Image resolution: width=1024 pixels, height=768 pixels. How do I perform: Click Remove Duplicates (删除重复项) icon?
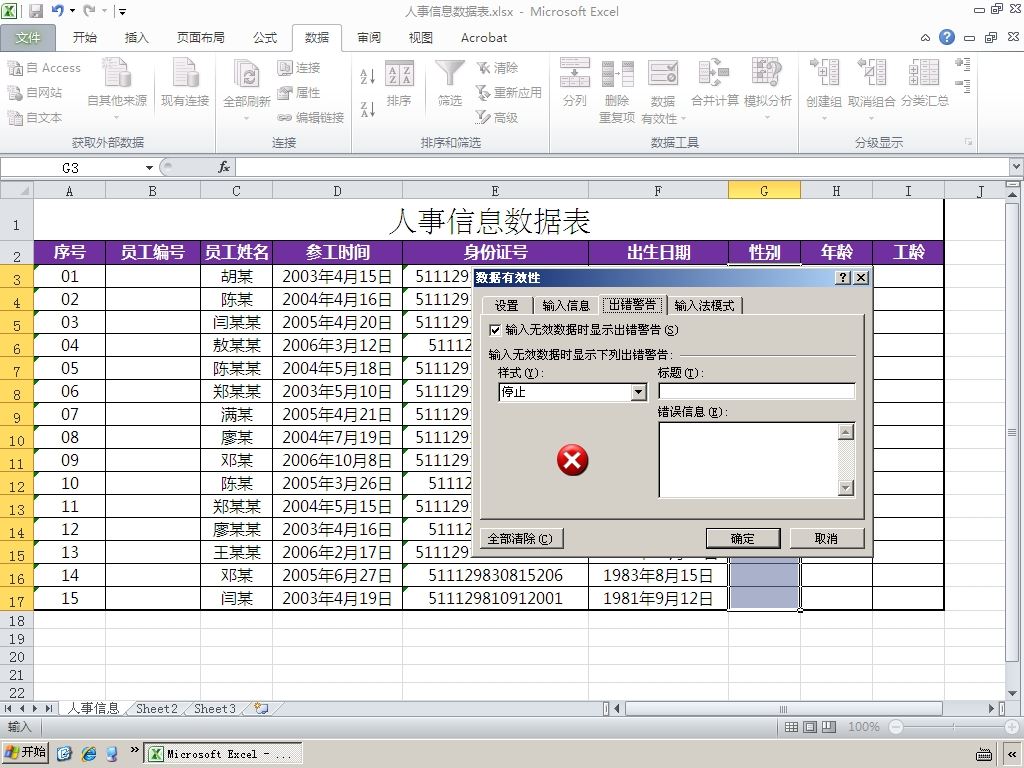617,74
